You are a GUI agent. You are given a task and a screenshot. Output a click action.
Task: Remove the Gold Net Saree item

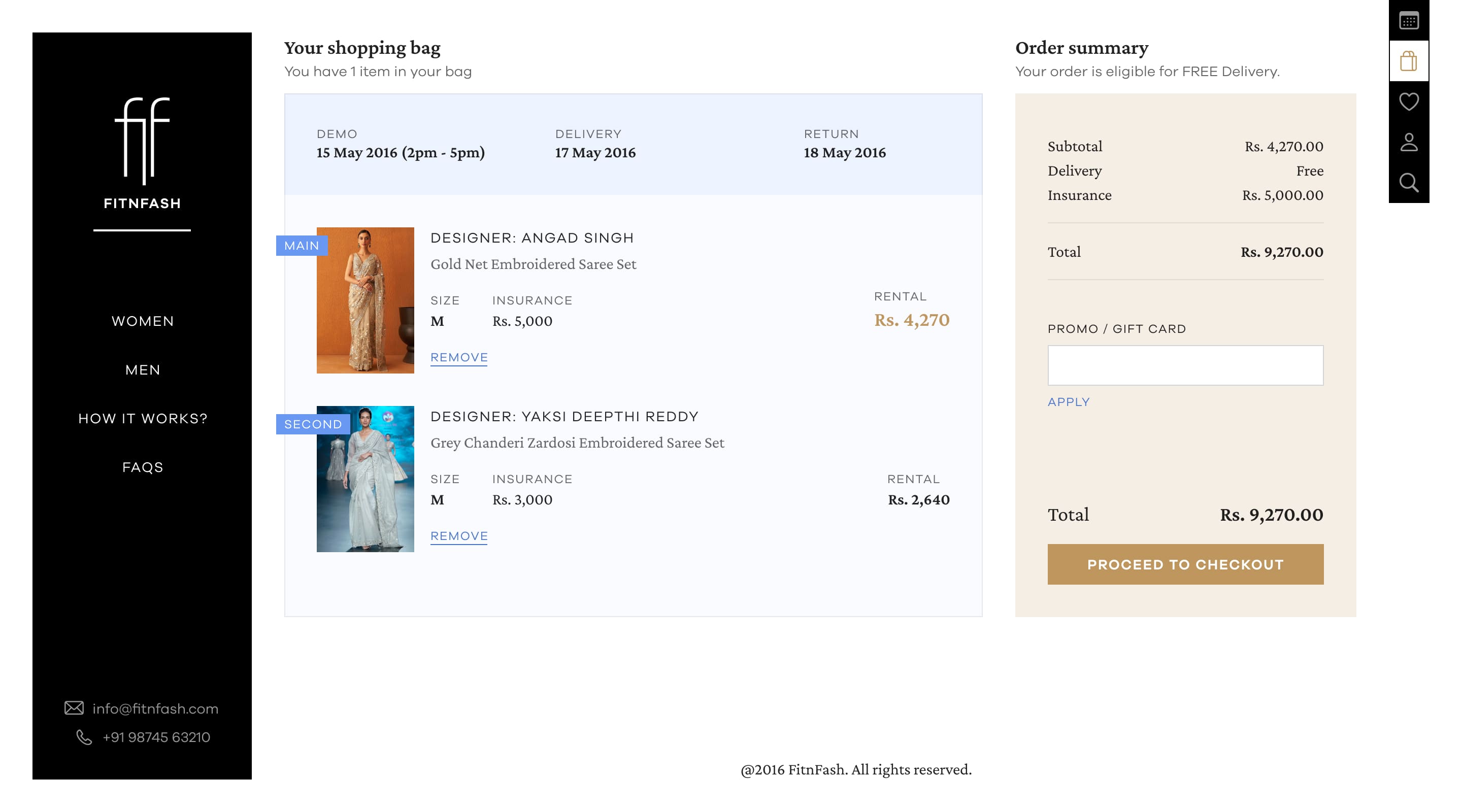pyautogui.click(x=458, y=357)
